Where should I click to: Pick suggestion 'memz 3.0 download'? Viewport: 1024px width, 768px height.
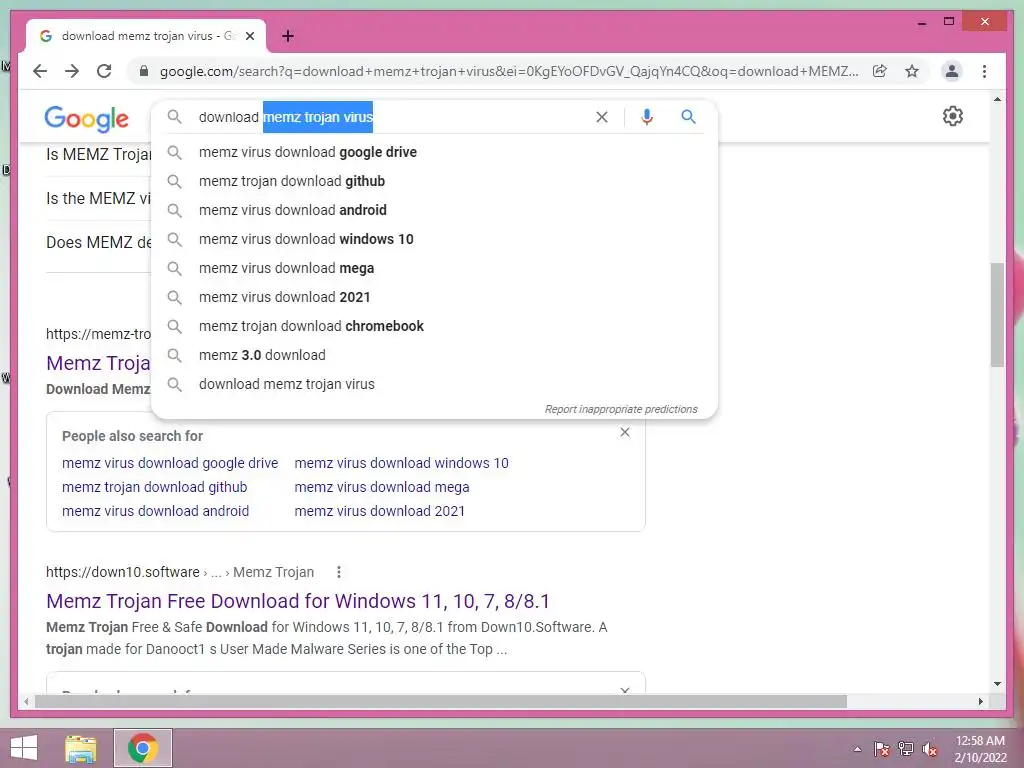click(x=434, y=355)
